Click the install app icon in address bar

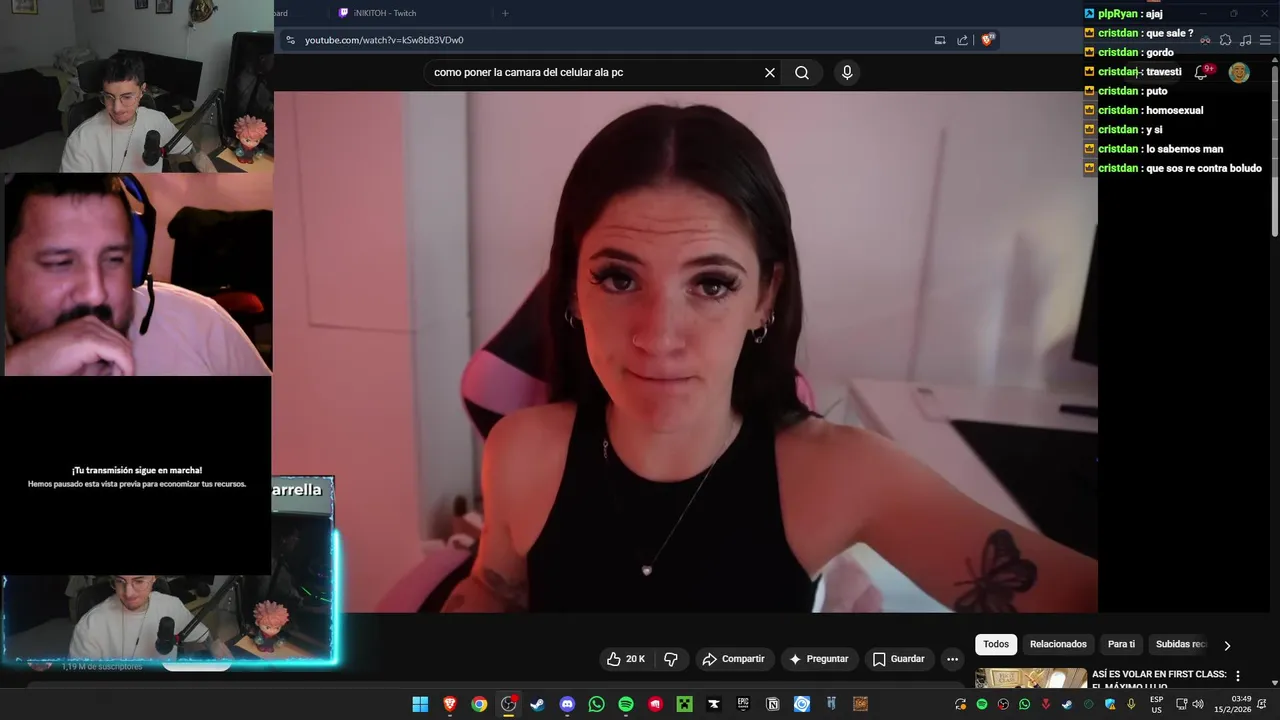[x=940, y=40]
